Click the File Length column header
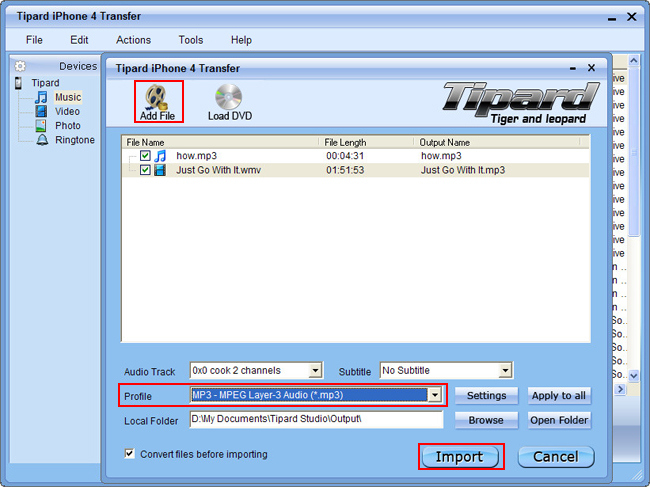 pos(367,143)
